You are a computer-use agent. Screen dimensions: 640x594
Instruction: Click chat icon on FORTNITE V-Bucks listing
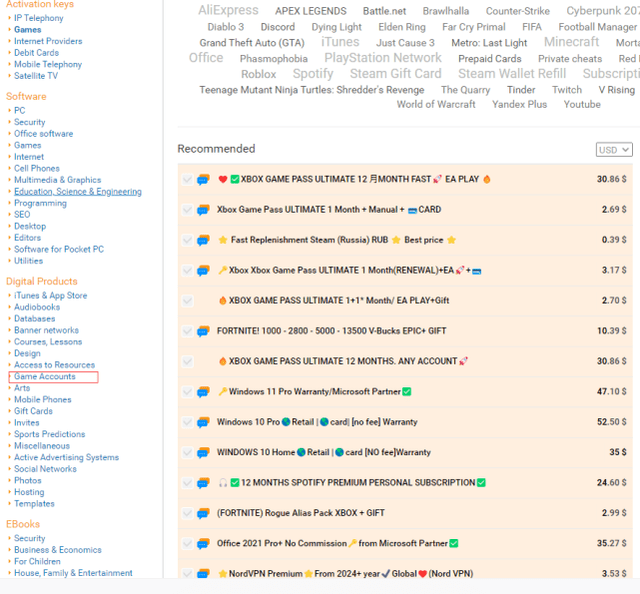tap(203, 331)
